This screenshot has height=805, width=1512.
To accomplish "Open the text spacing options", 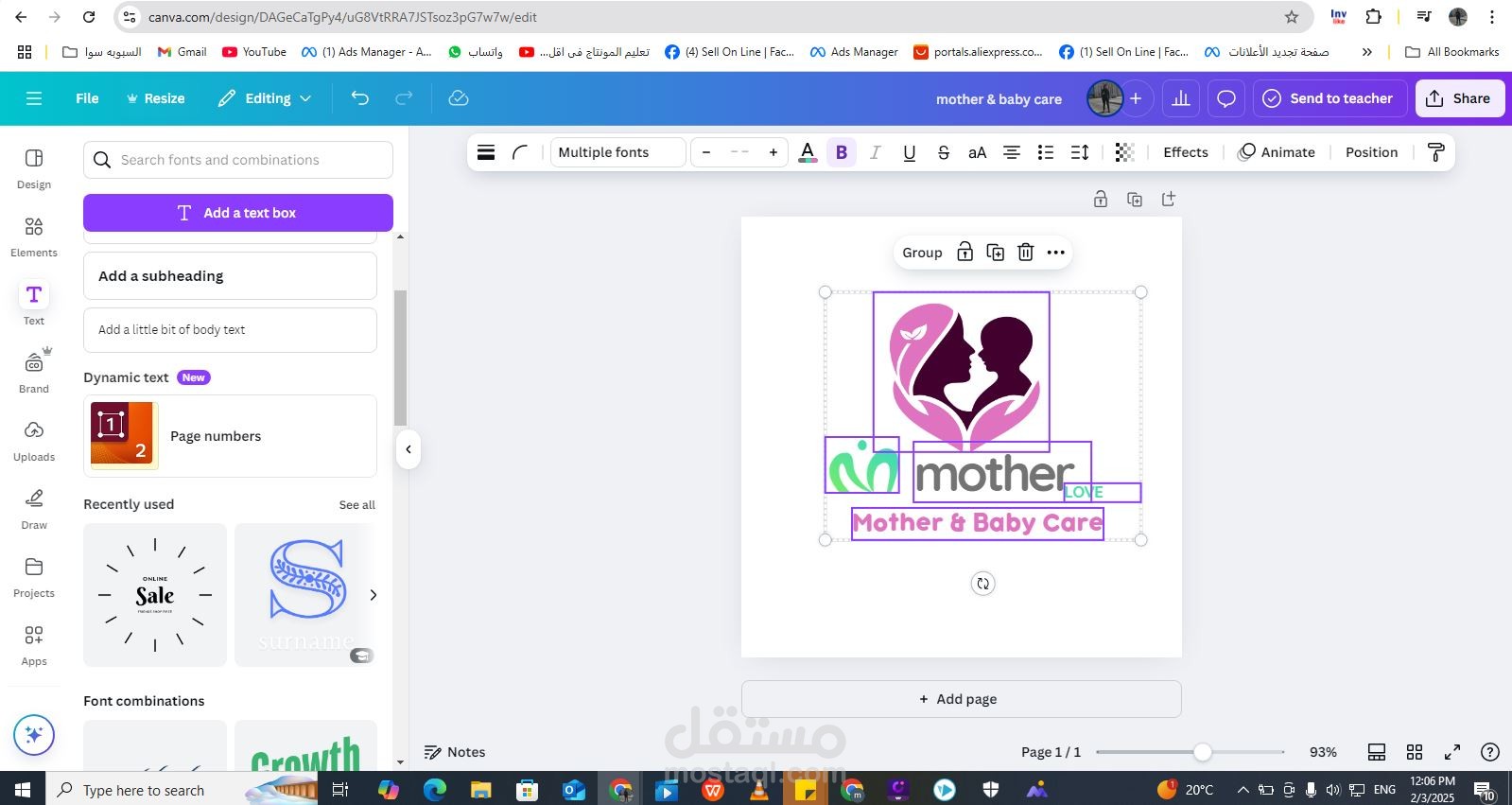I will (1080, 152).
